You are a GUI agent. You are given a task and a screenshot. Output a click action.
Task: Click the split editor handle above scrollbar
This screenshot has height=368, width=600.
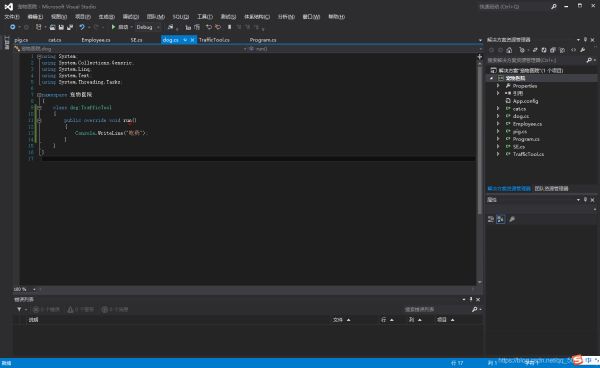(480, 57)
